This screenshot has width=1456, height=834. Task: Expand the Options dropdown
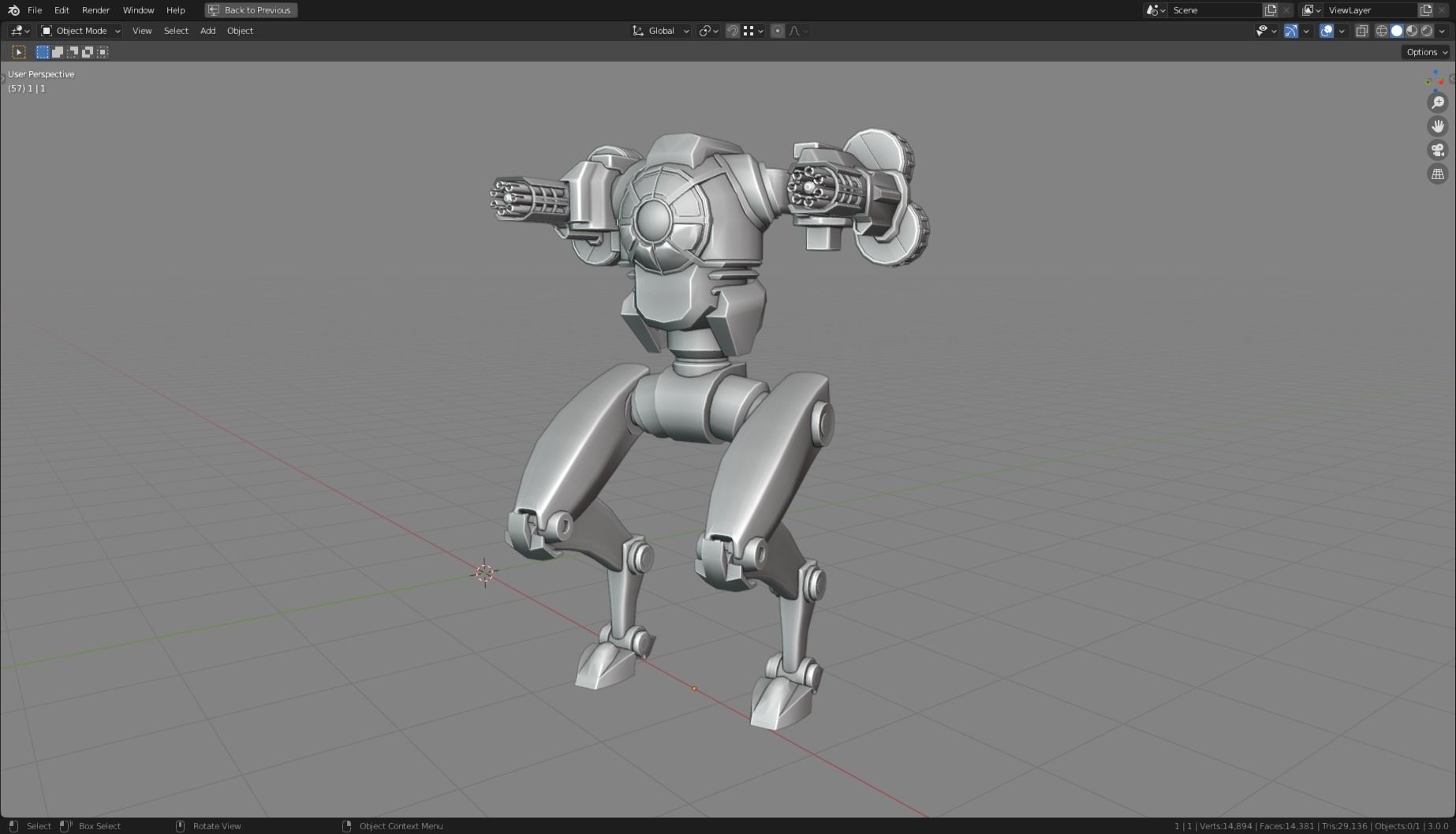click(x=1427, y=52)
